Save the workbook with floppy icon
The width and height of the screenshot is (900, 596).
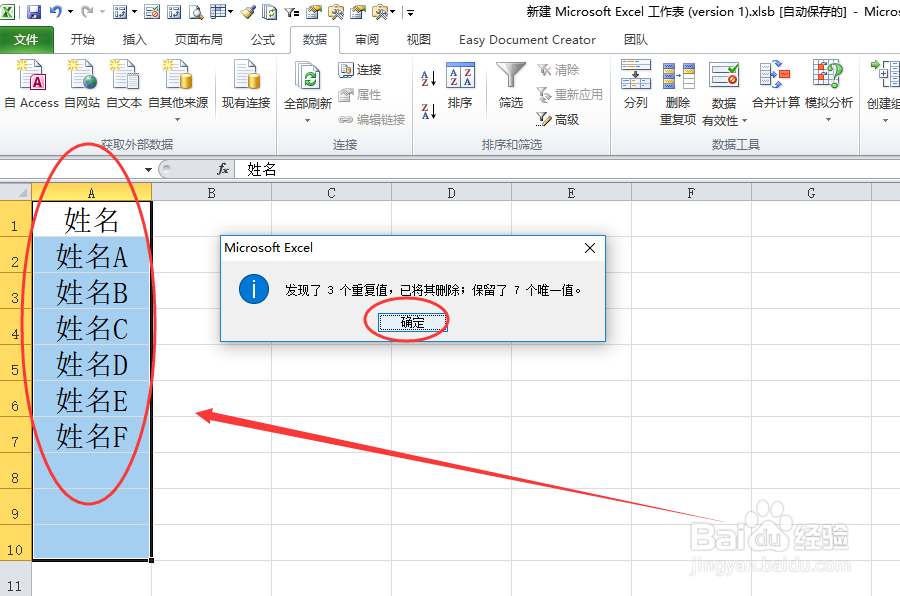pyautogui.click(x=34, y=11)
